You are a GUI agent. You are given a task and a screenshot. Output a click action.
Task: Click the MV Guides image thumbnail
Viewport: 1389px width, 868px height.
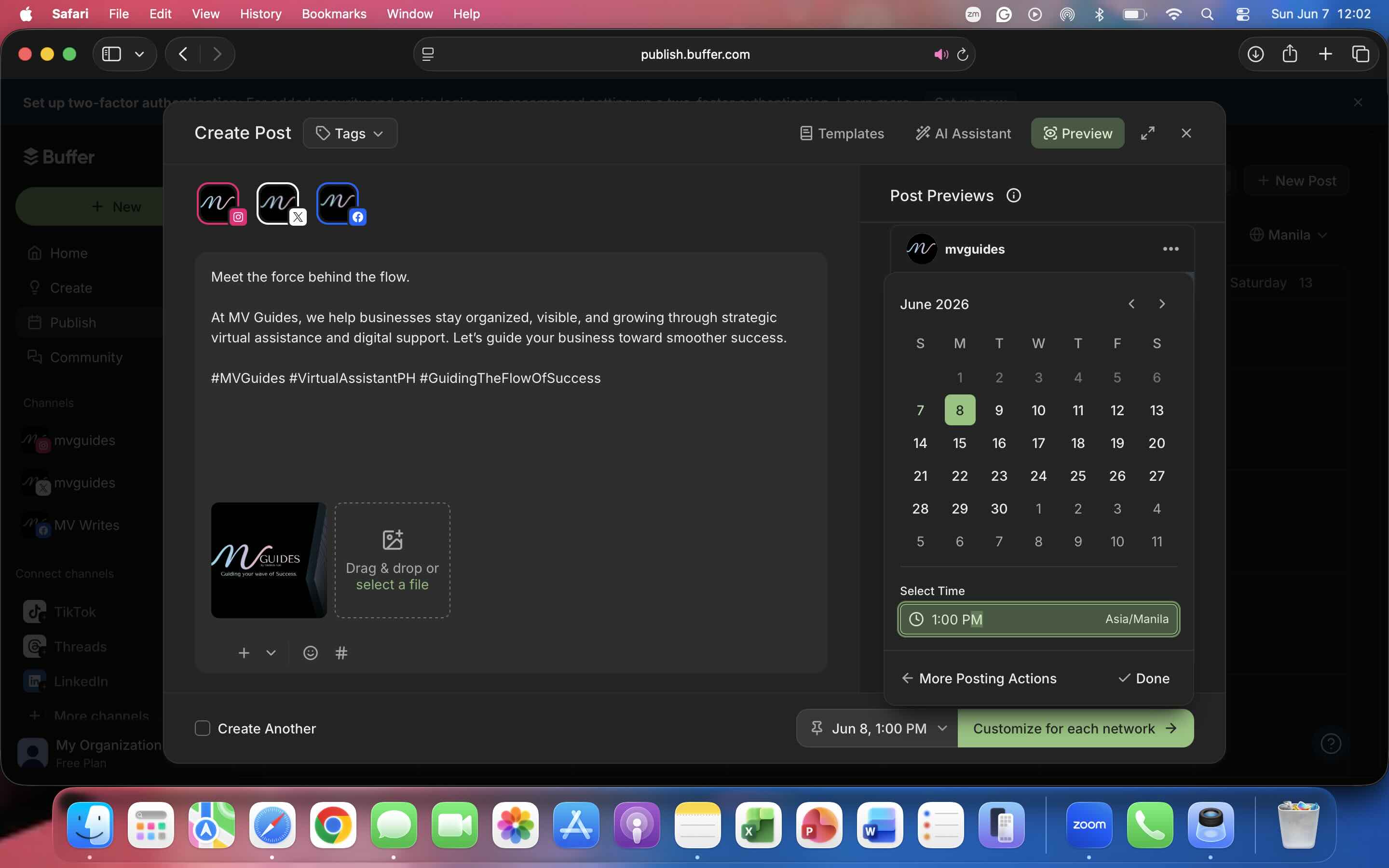269,560
